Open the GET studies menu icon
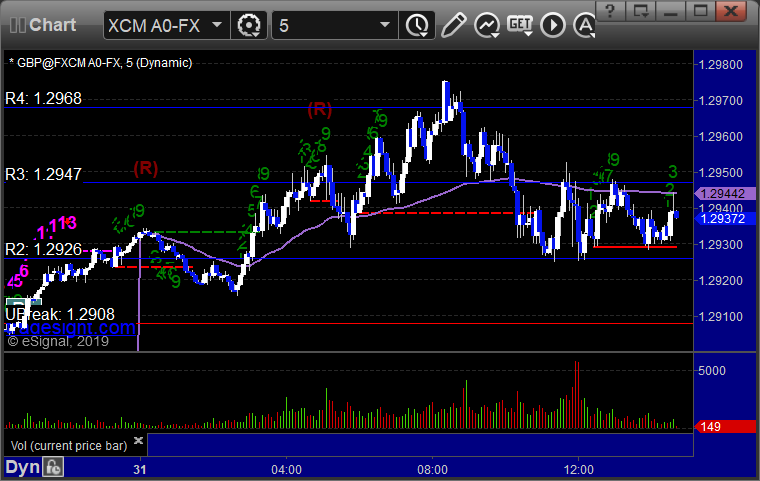The height and width of the screenshot is (481, 760). pos(520,25)
